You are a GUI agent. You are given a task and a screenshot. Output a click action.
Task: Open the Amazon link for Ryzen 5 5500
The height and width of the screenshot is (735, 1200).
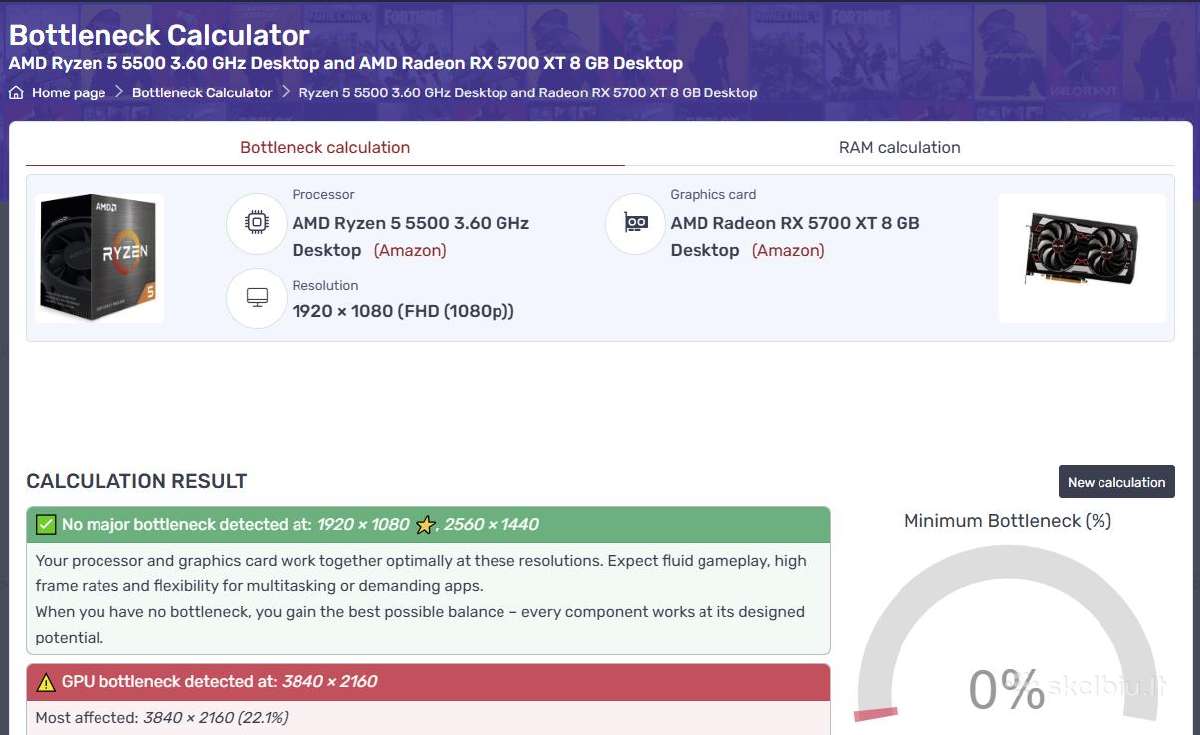click(410, 250)
